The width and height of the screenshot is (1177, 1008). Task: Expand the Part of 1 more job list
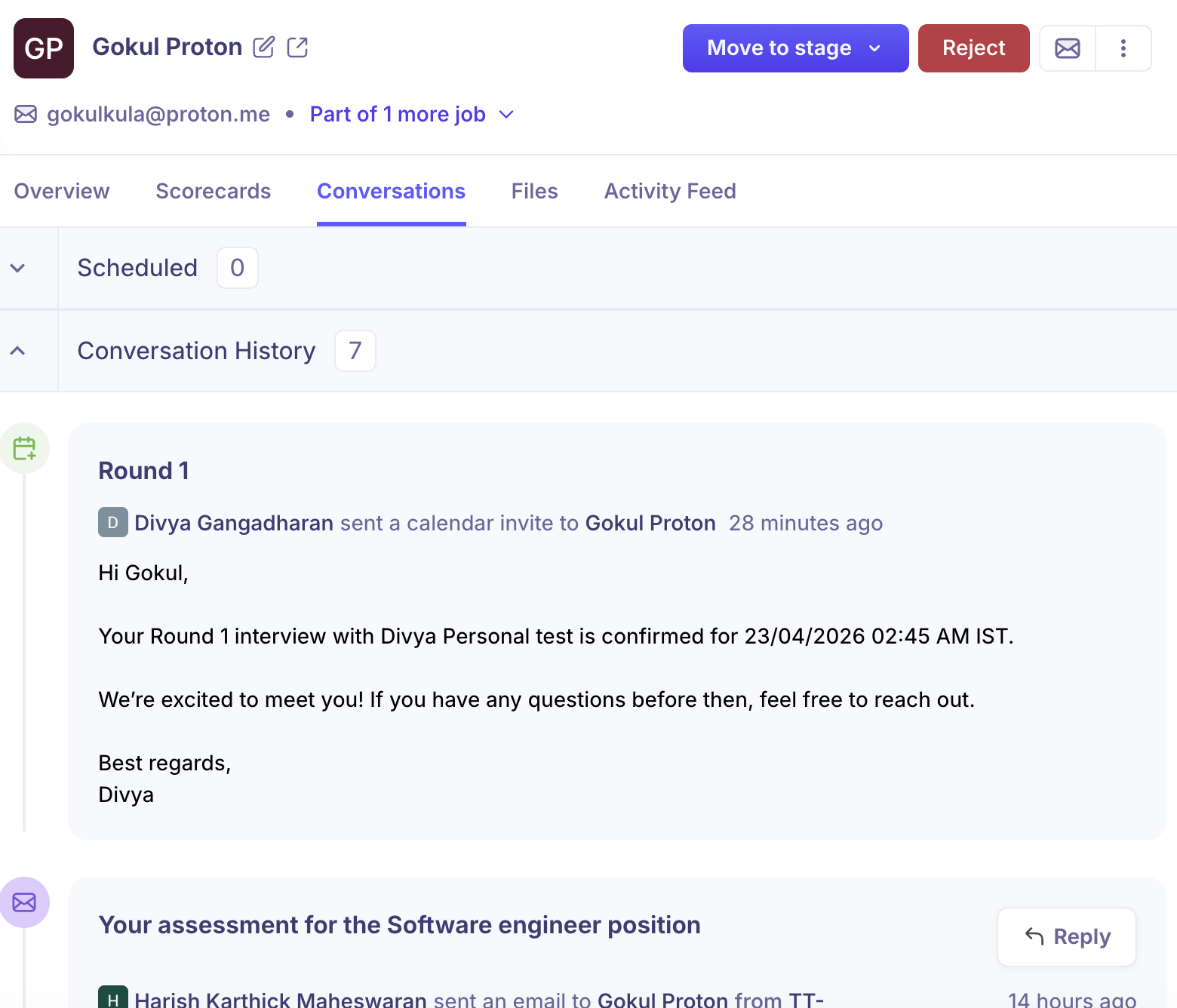pos(412,115)
